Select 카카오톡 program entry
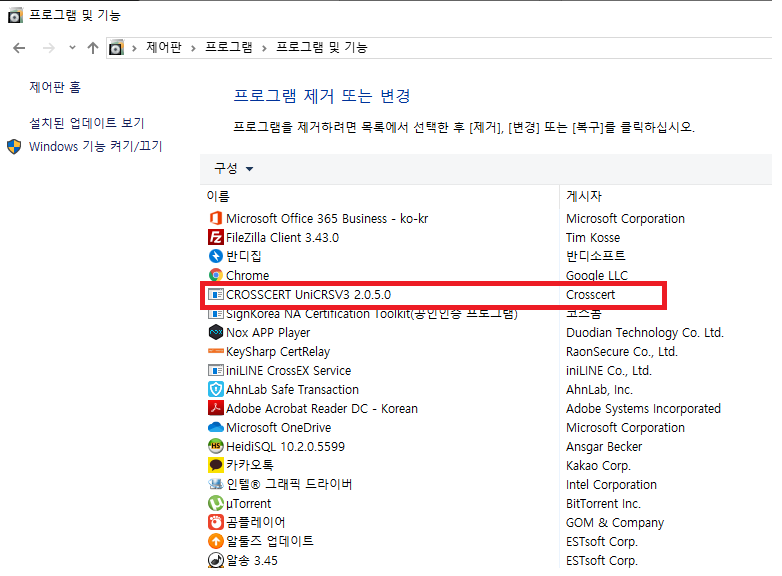The width and height of the screenshot is (782, 576). point(250,465)
